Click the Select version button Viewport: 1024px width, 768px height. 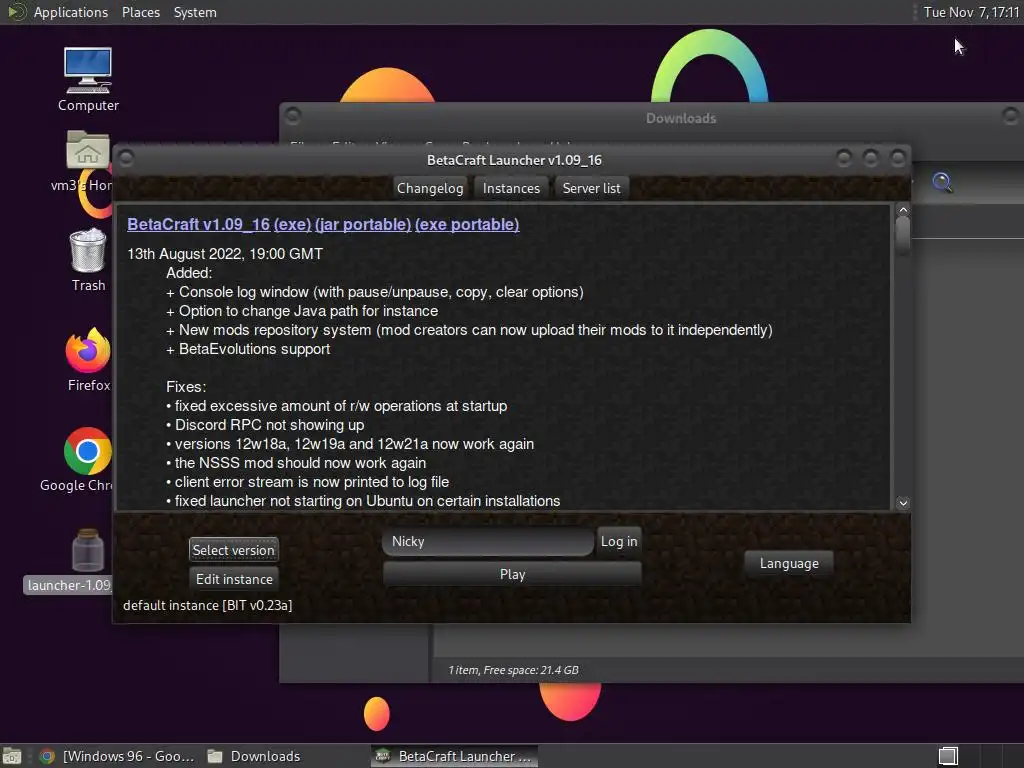(233, 550)
